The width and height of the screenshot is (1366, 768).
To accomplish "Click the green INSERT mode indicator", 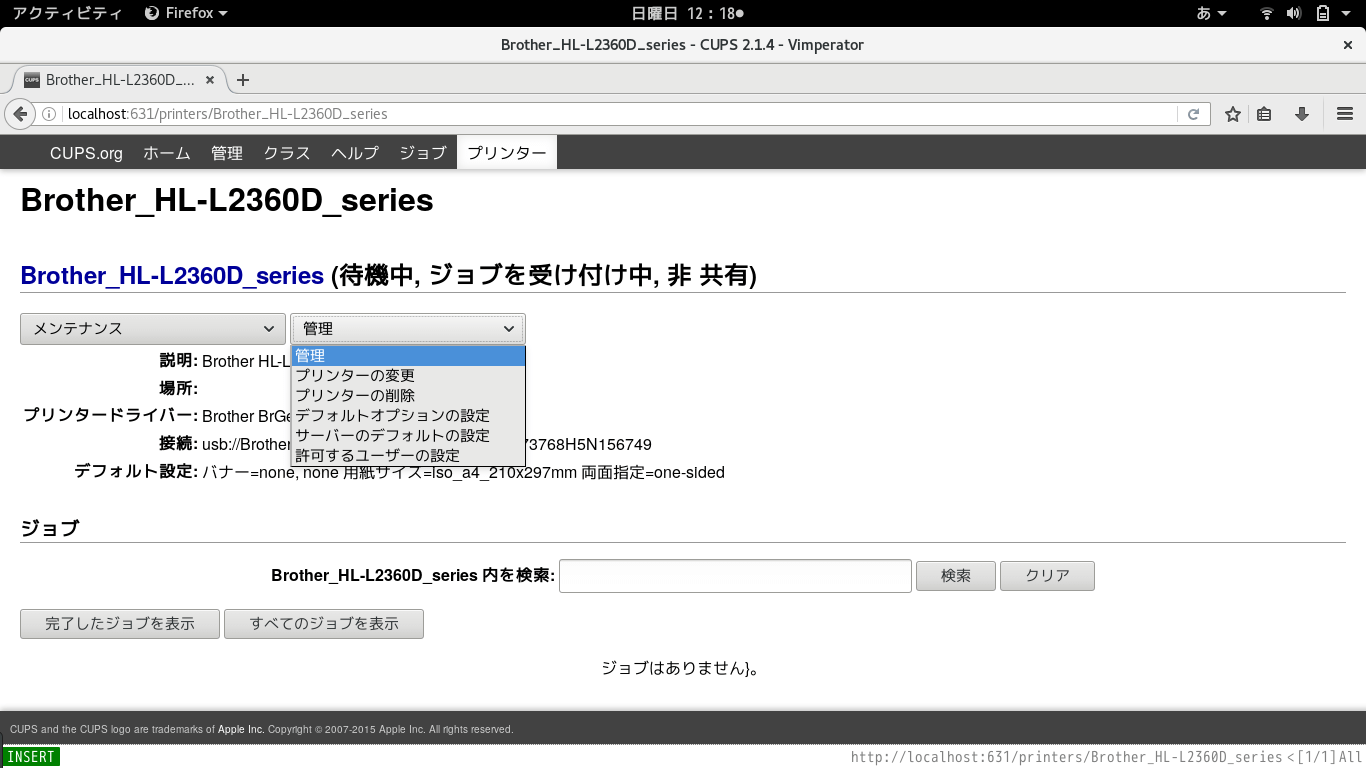I will pyautogui.click(x=31, y=757).
